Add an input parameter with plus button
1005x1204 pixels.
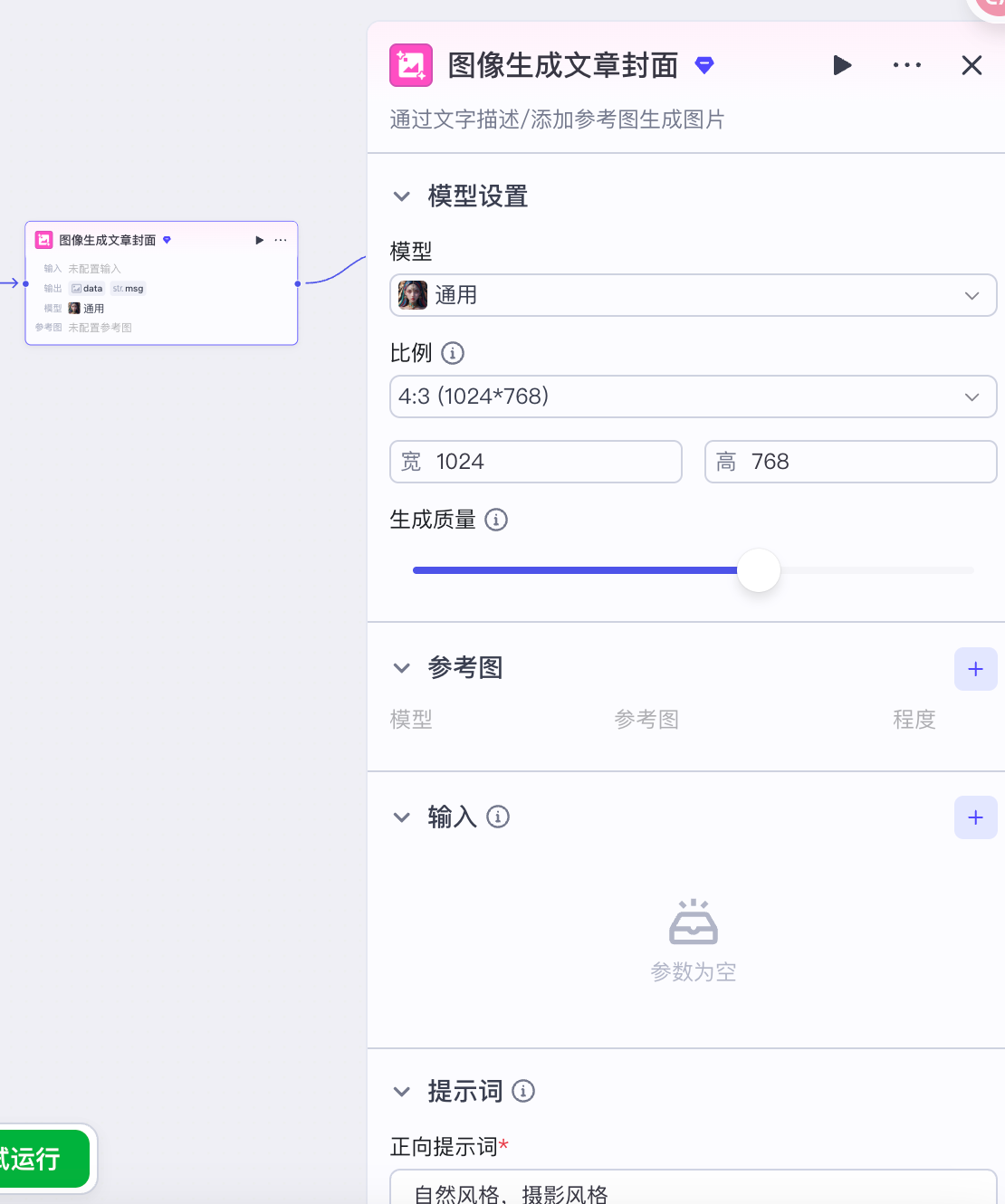(x=975, y=817)
